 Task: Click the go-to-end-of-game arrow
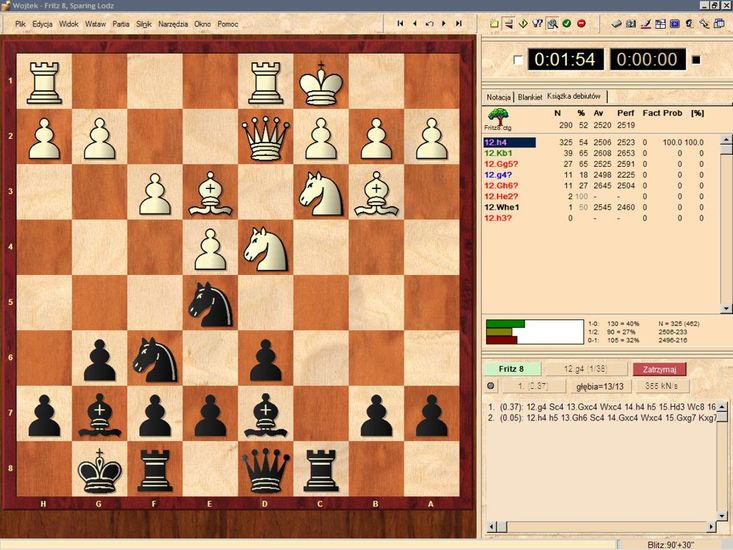click(x=458, y=22)
